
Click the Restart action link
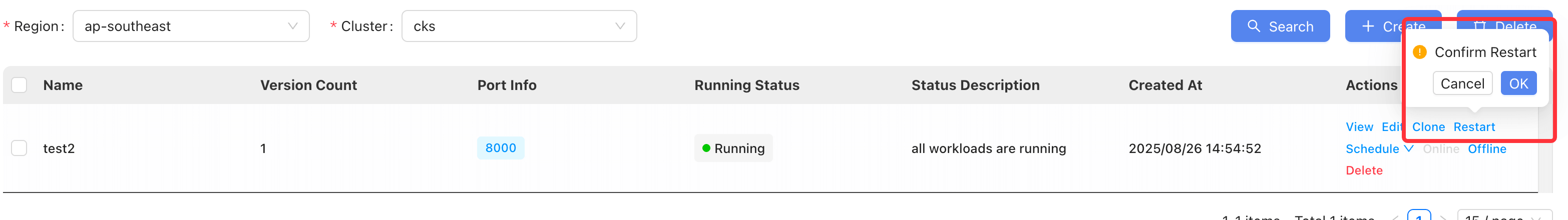point(1474,127)
